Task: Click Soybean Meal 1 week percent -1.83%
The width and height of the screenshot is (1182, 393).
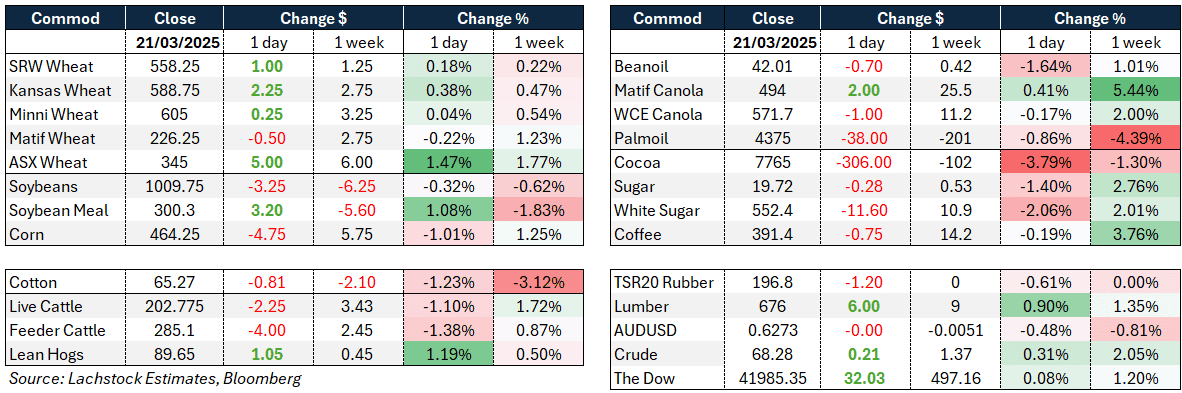Action: coord(537,210)
